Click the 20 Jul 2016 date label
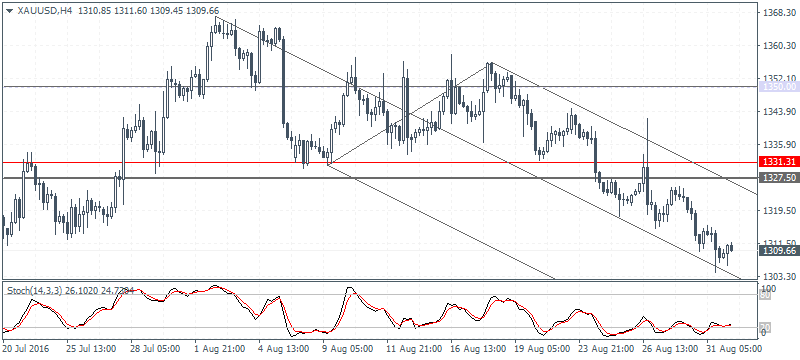The image size is (800, 360). (x=26, y=349)
